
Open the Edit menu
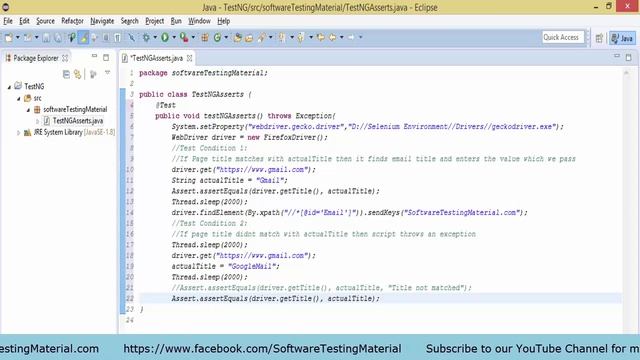click(24, 21)
